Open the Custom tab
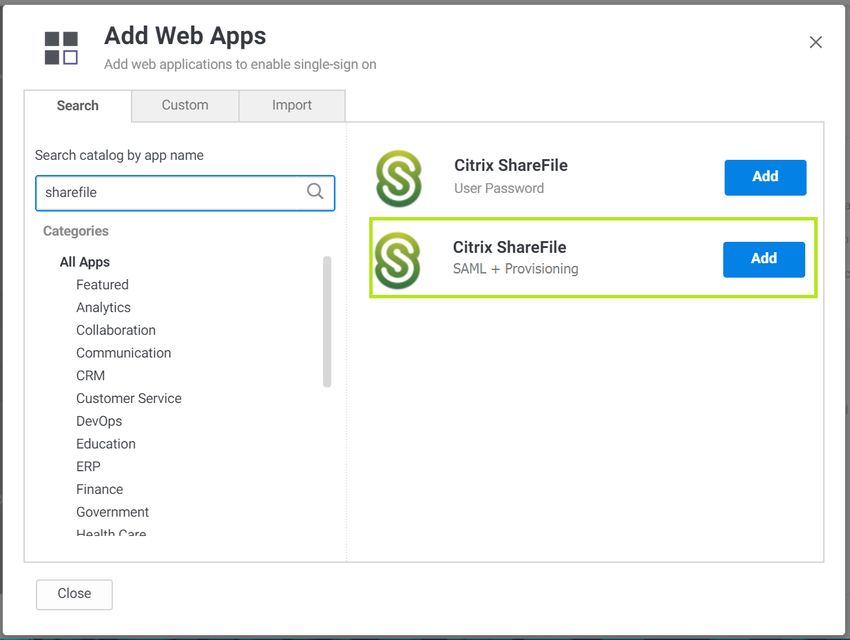The width and height of the screenshot is (850, 640). [x=185, y=105]
